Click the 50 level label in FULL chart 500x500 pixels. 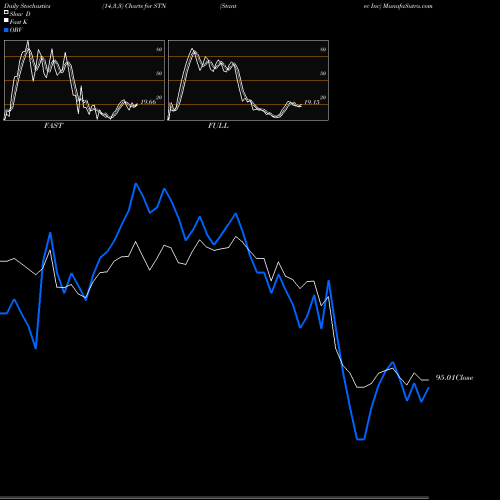(323, 73)
